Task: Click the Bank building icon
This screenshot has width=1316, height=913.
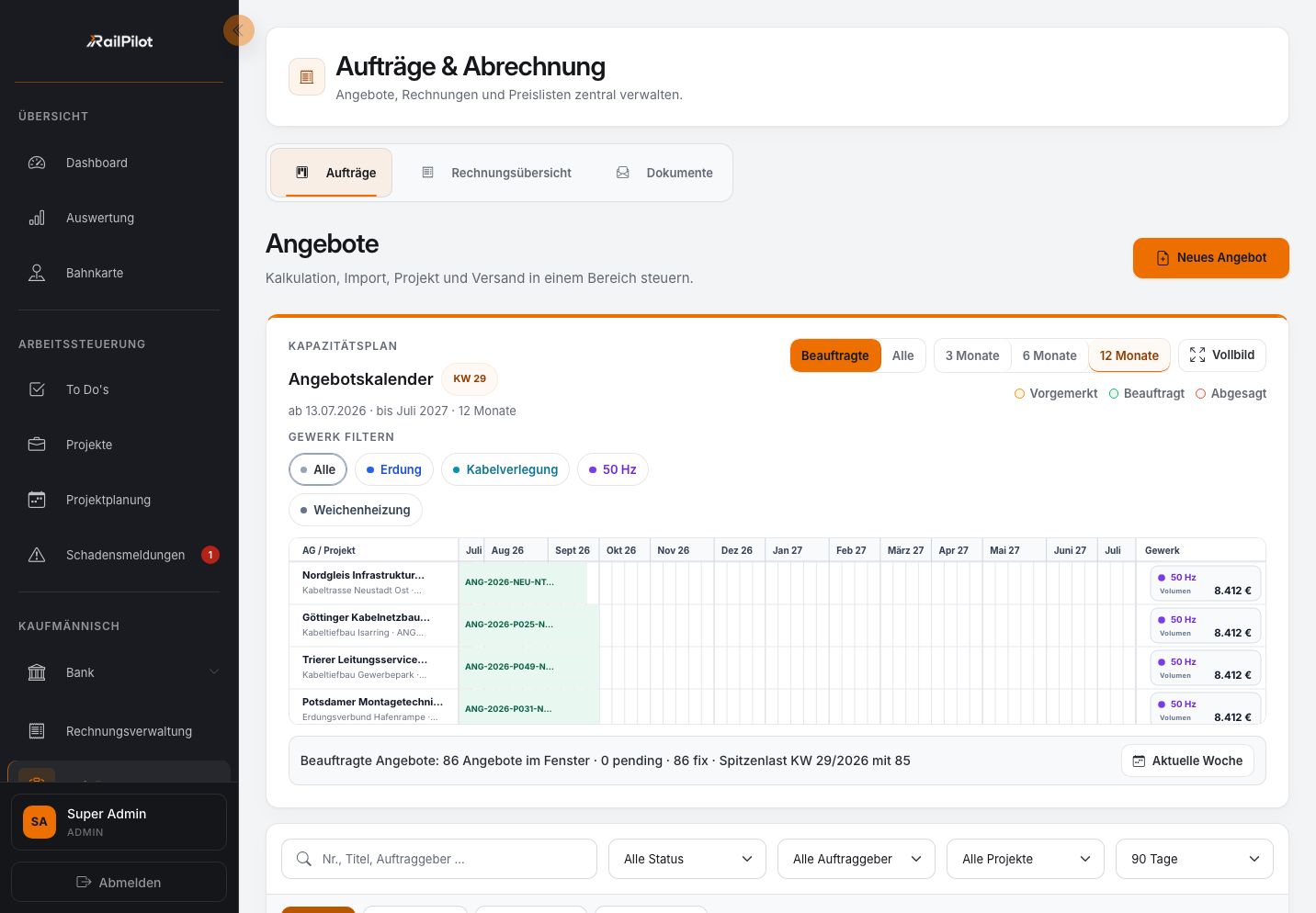Action: (37, 672)
